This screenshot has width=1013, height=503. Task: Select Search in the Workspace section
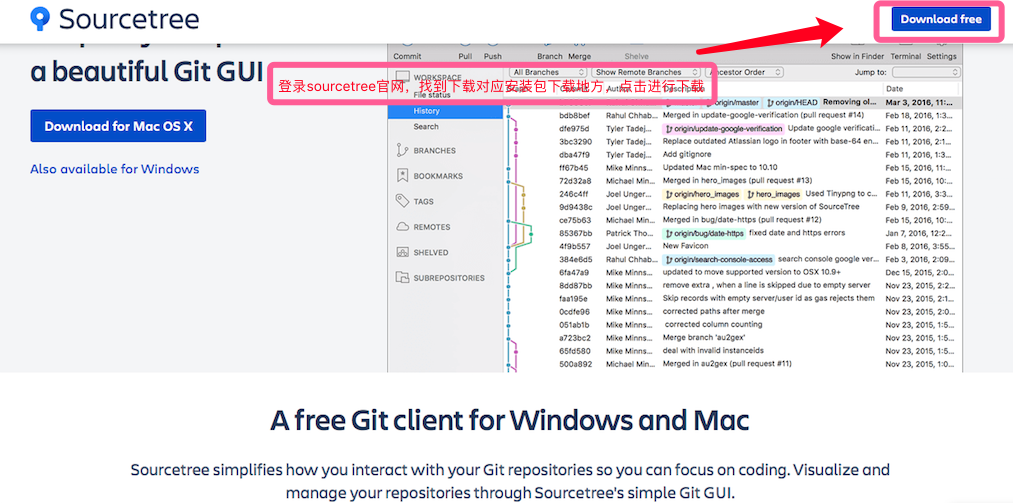click(426, 127)
